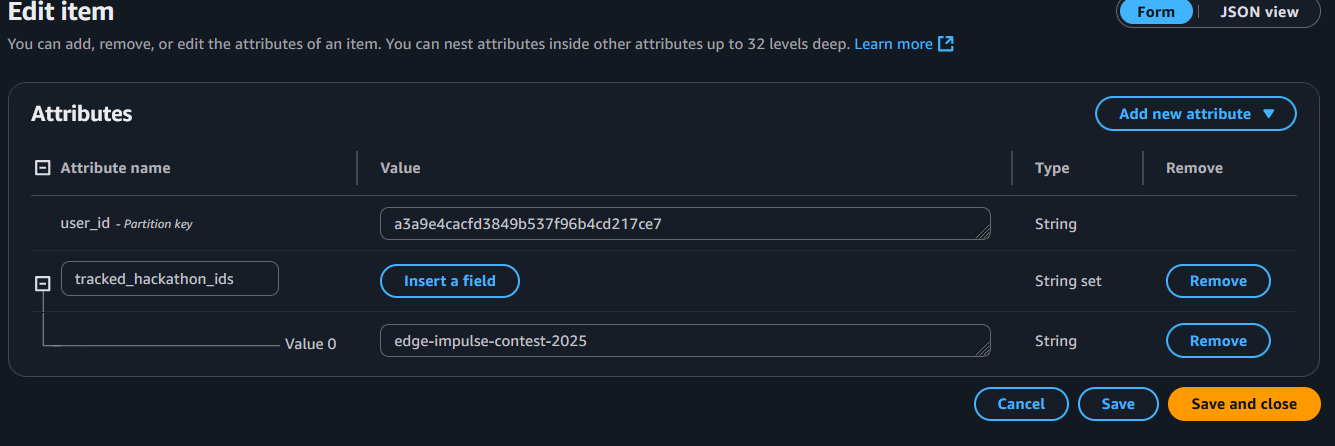Click the edge-impulse-contest-2025 value field
Image resolution: width=1335 pixels, height=446 pixels.
pyautogui.click(x=680, y=341)
